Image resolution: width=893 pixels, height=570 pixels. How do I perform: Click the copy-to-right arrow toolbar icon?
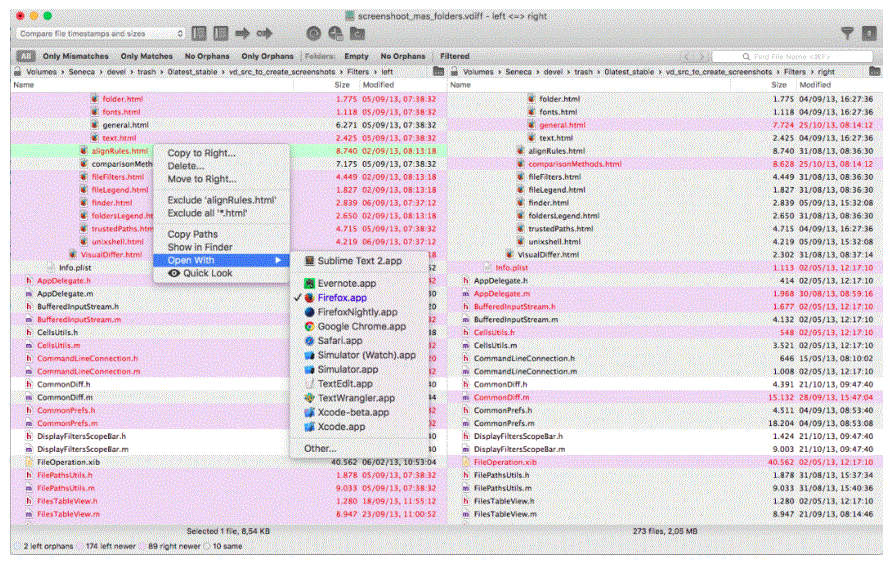click(x=243, y=34)
